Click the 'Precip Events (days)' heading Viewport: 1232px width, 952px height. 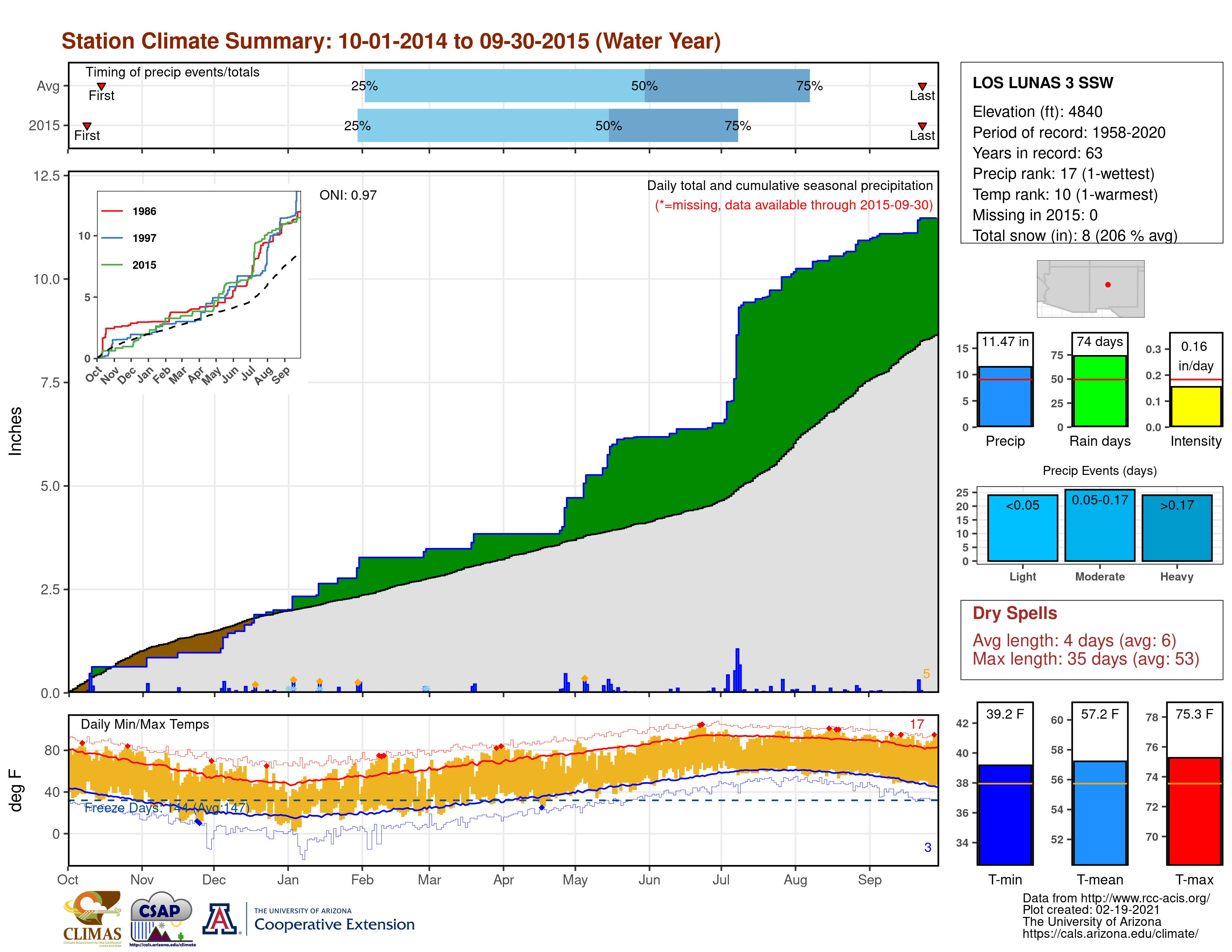pos(1099,470)
